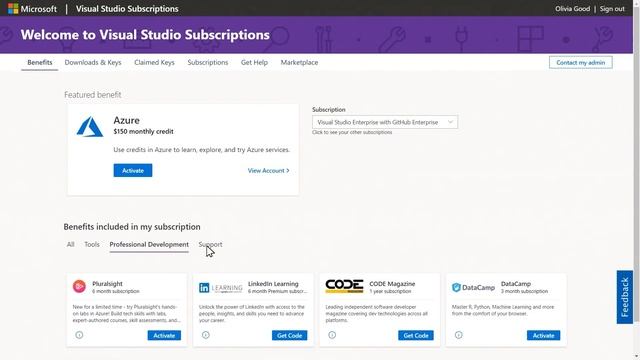Open the Feedback side panel

coord(624,297)
